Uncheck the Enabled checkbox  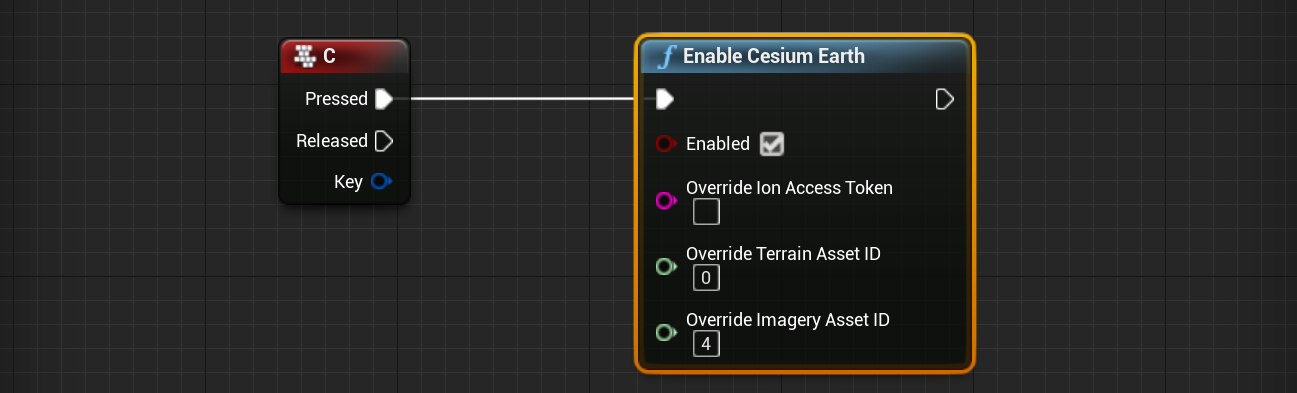(x=771, y=144)
